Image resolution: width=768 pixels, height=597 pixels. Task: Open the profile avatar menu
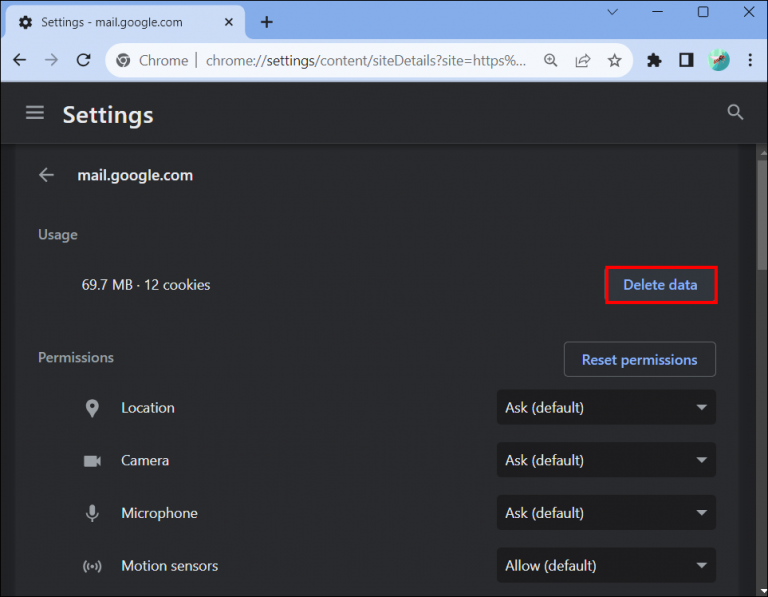click(719, 60)
